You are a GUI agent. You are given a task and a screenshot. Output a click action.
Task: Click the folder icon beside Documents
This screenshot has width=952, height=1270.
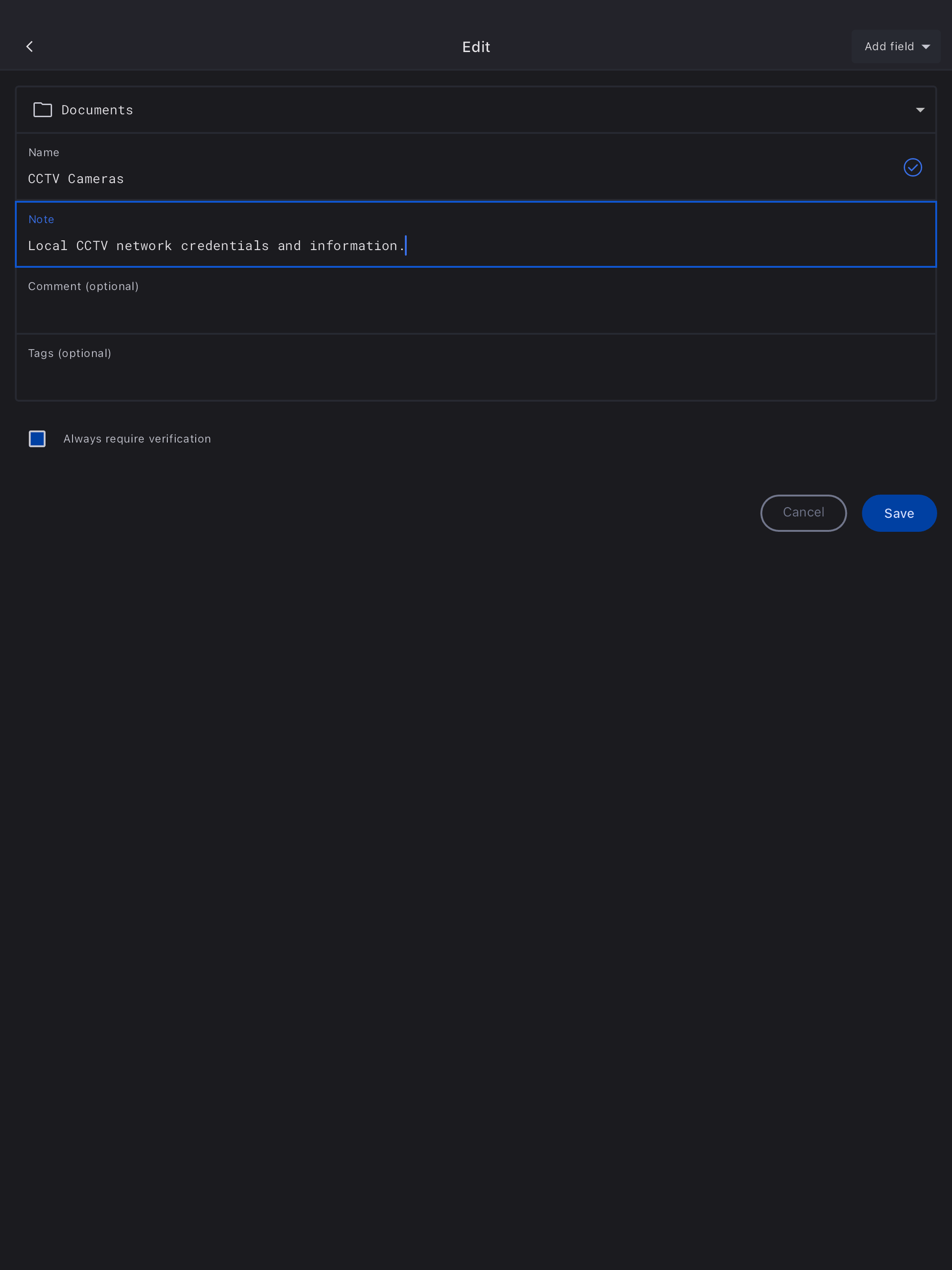[42, 110]
